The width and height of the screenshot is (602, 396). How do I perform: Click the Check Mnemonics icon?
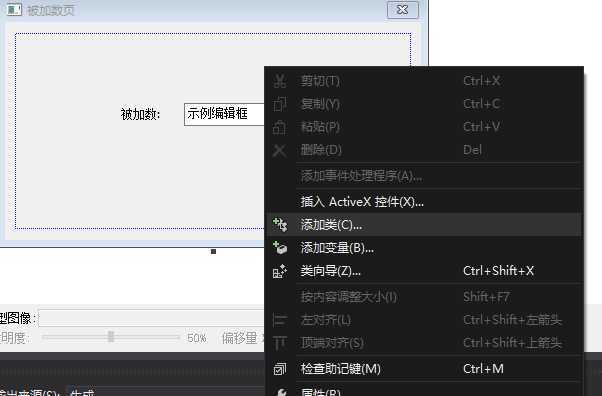(280, 369)
